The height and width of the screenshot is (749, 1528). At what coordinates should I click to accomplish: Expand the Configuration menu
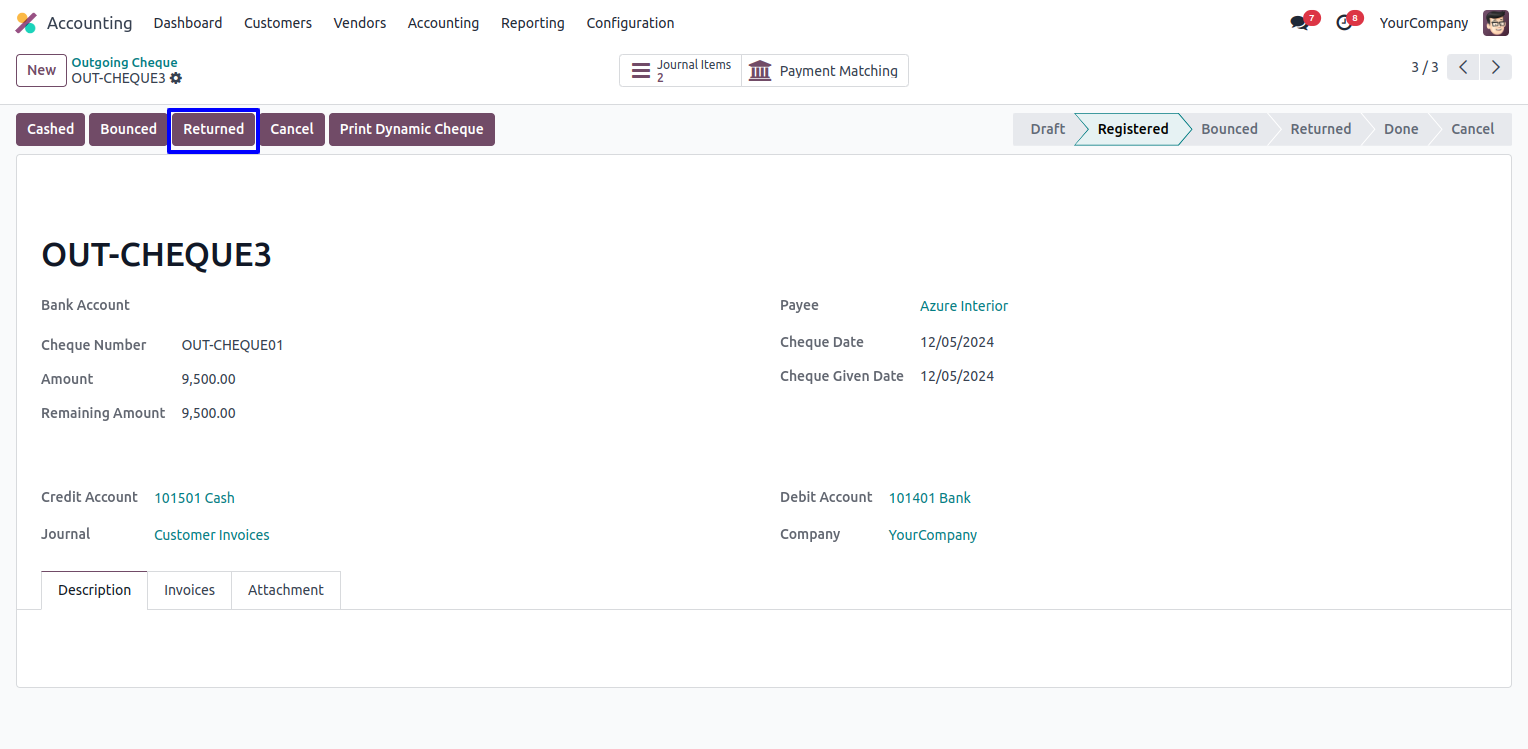(x=630, y=23)
